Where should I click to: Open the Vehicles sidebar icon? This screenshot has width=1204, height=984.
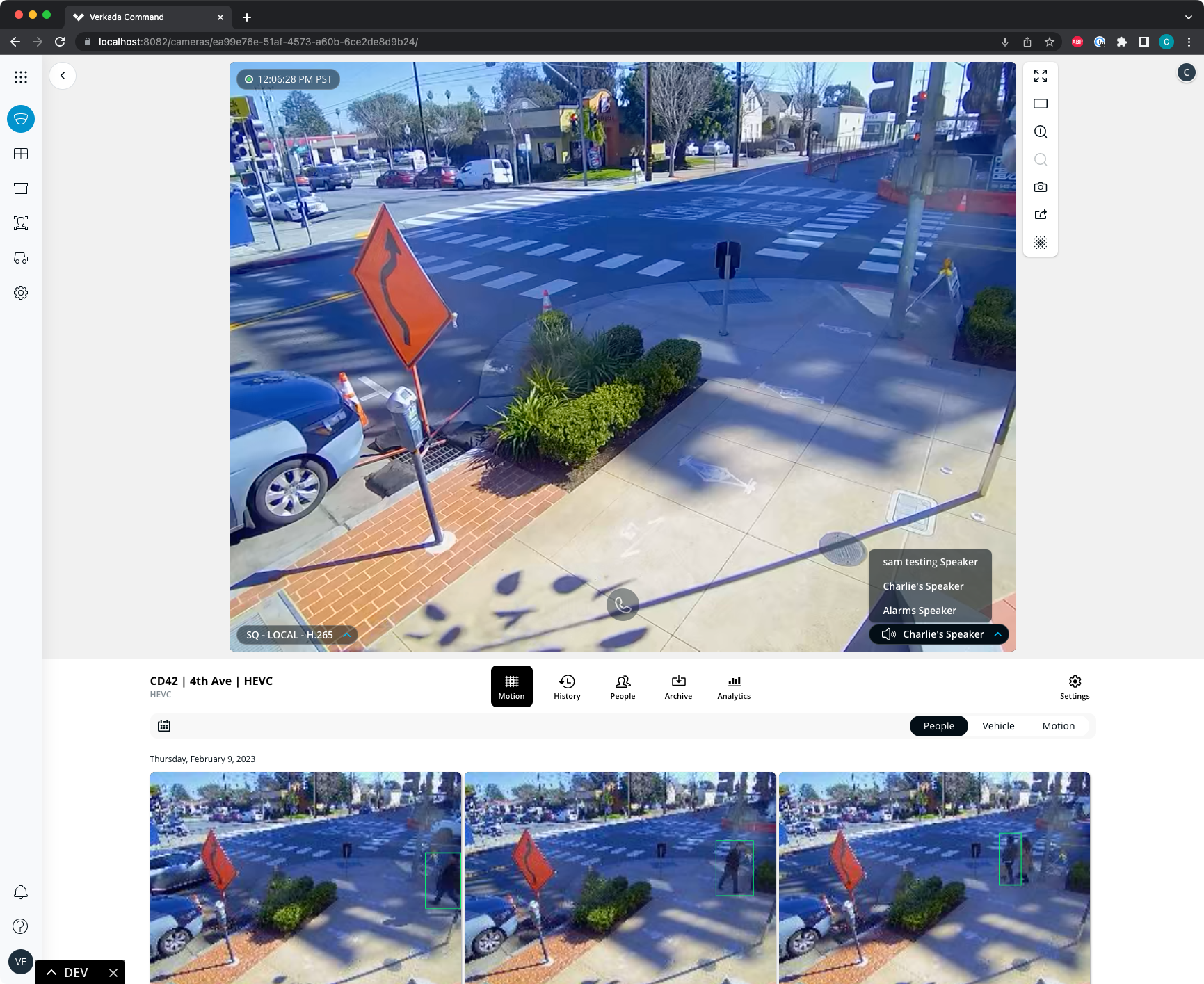(x=21, y=258)
